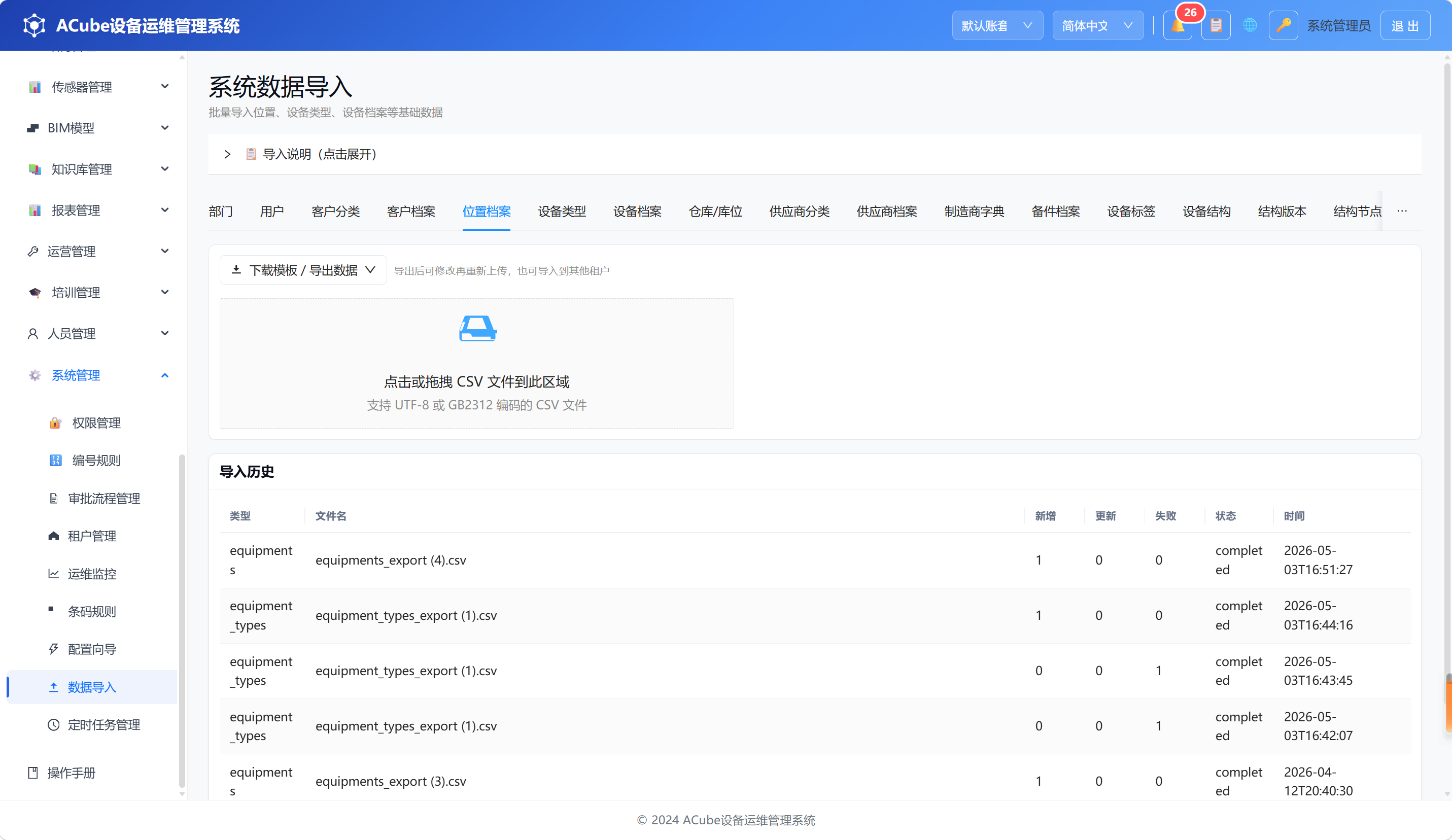The height and width of the screenshot is (840, 1452).
Task: Switch to the 部门 tab
Action: point(221,212)
